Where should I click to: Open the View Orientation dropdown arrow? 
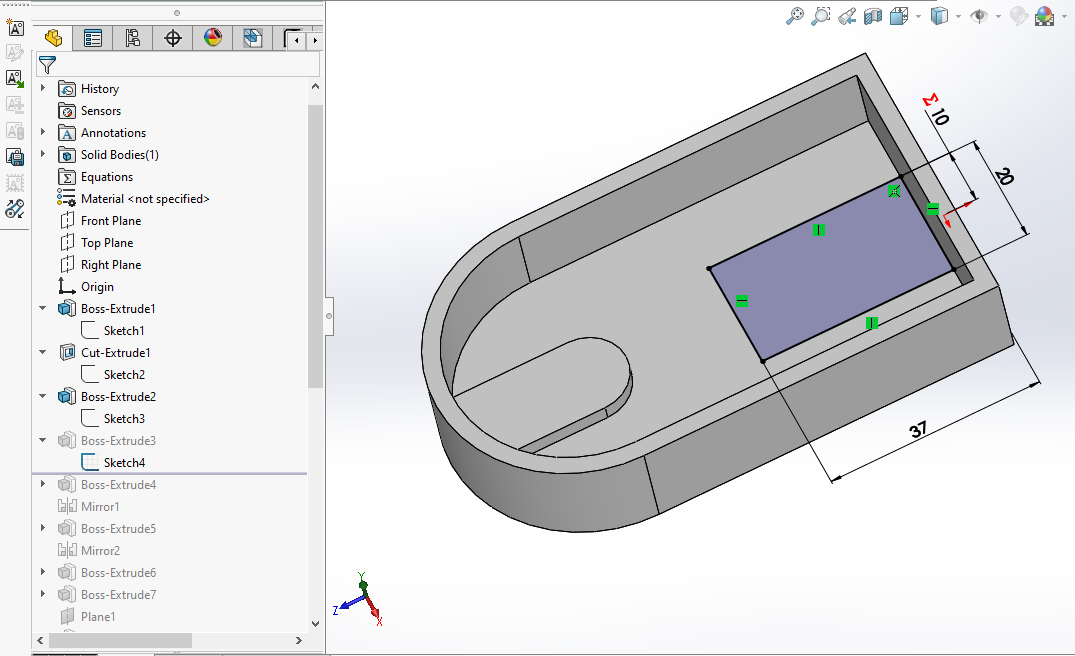(x=918, y=16)
